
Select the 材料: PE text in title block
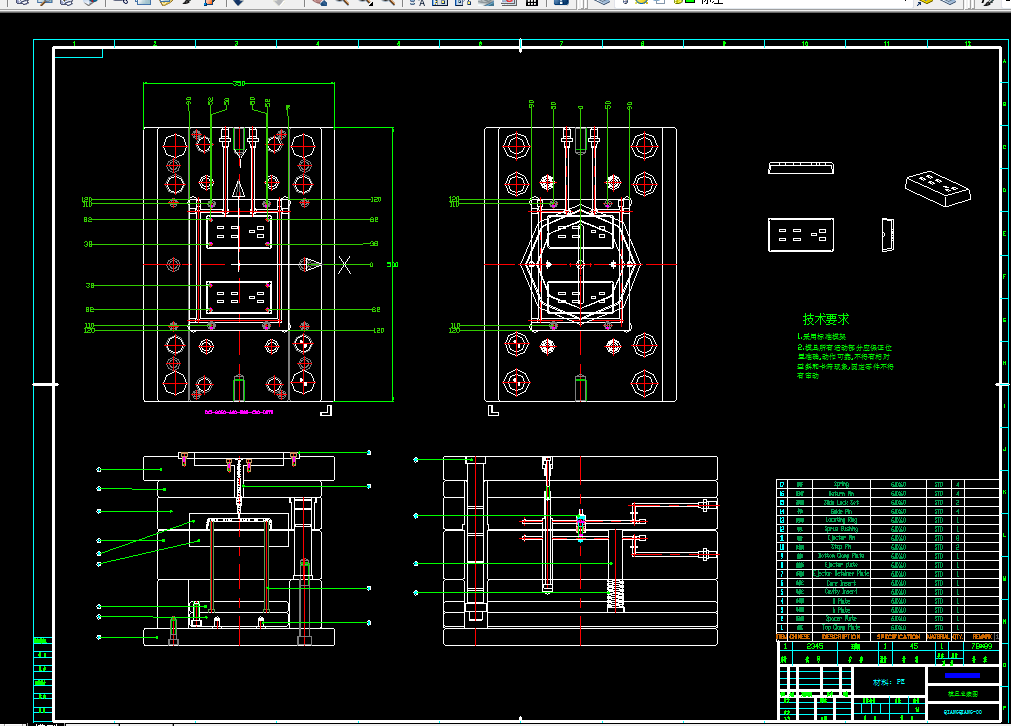889,682
